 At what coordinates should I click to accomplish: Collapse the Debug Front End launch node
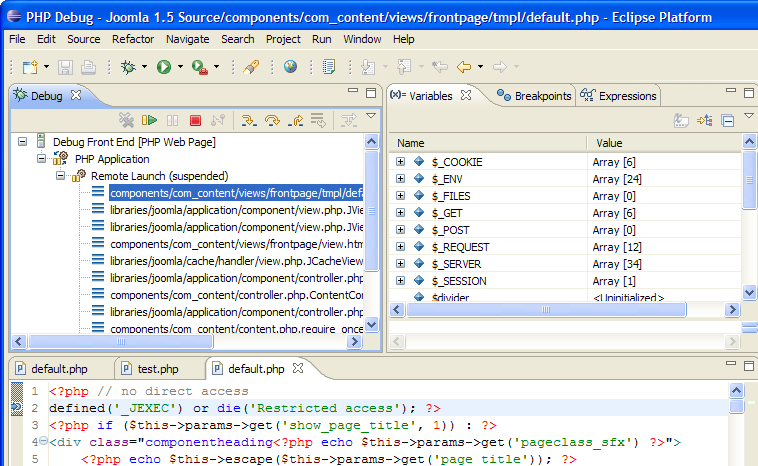pos(22,142)
